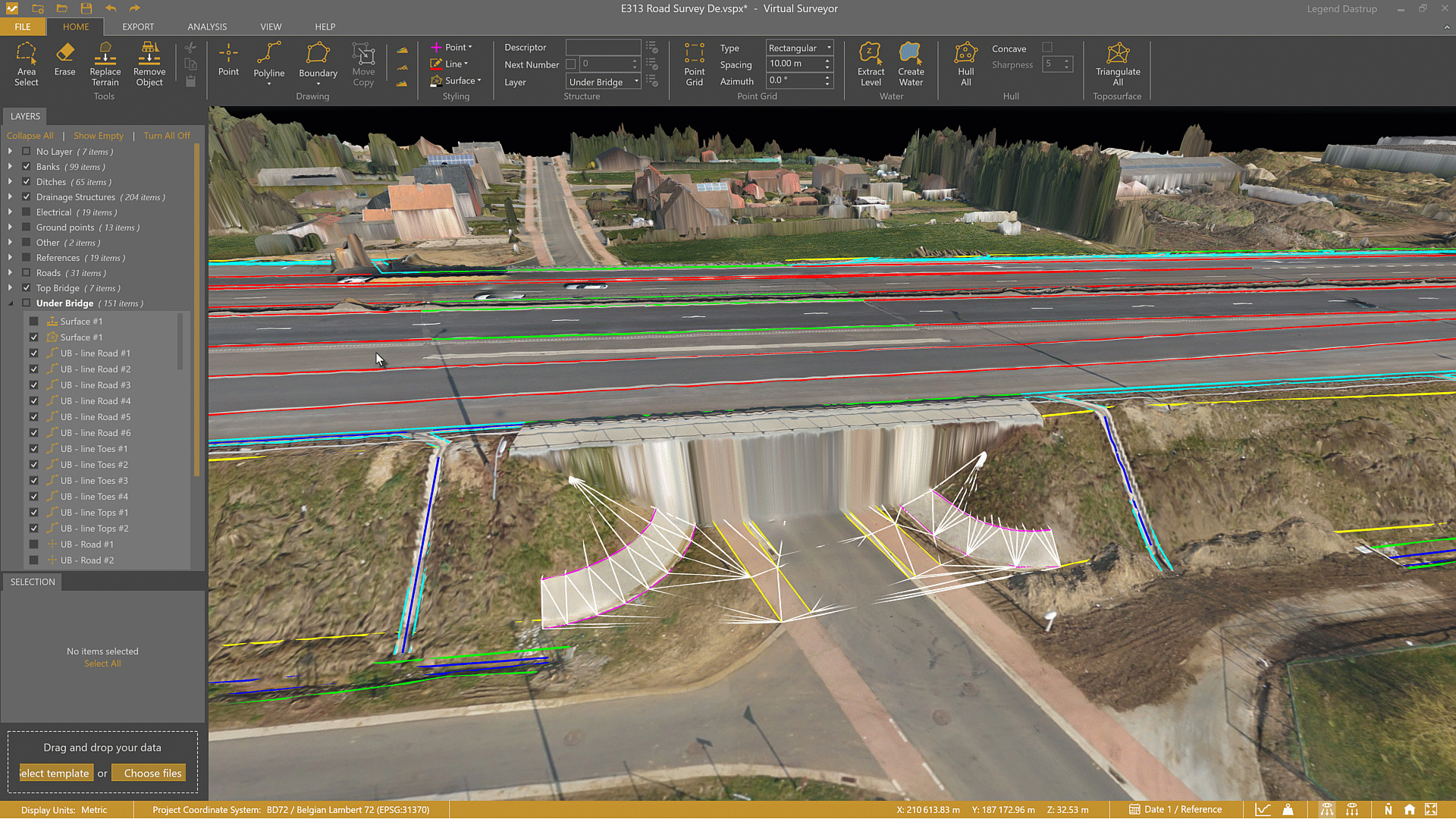
Task: Switch to the ANALYSIS ribbon tab
Action: pyautogui.click(x=206, y=27)
